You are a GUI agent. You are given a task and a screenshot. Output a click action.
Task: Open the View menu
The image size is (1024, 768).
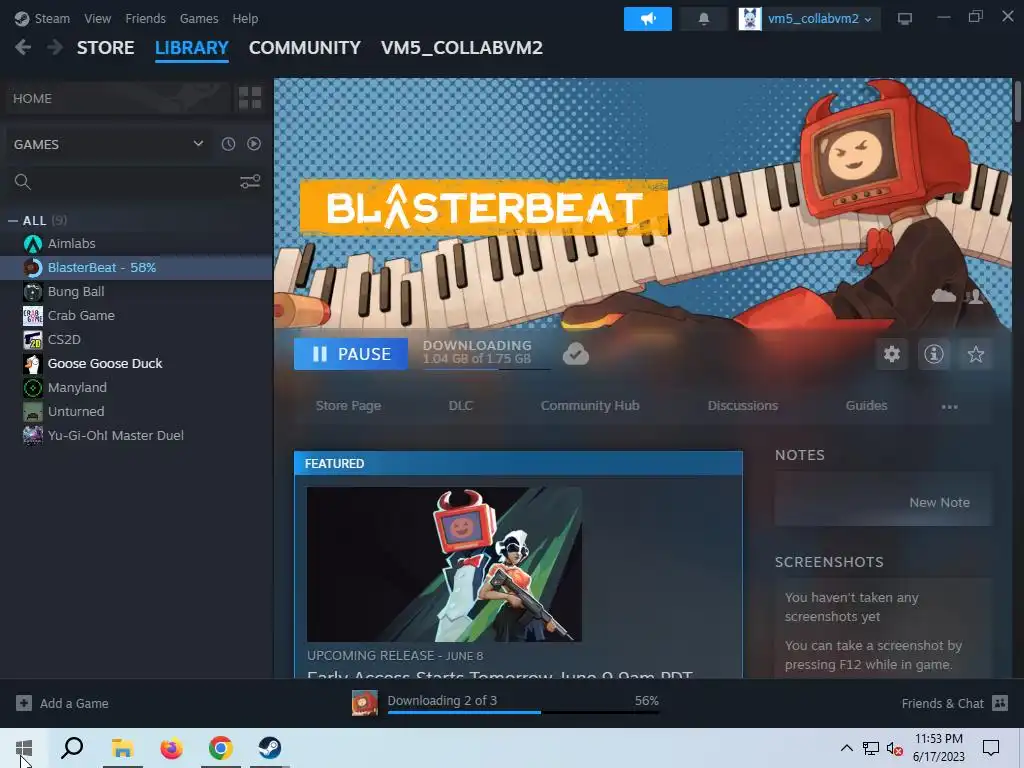pos(97,18)
